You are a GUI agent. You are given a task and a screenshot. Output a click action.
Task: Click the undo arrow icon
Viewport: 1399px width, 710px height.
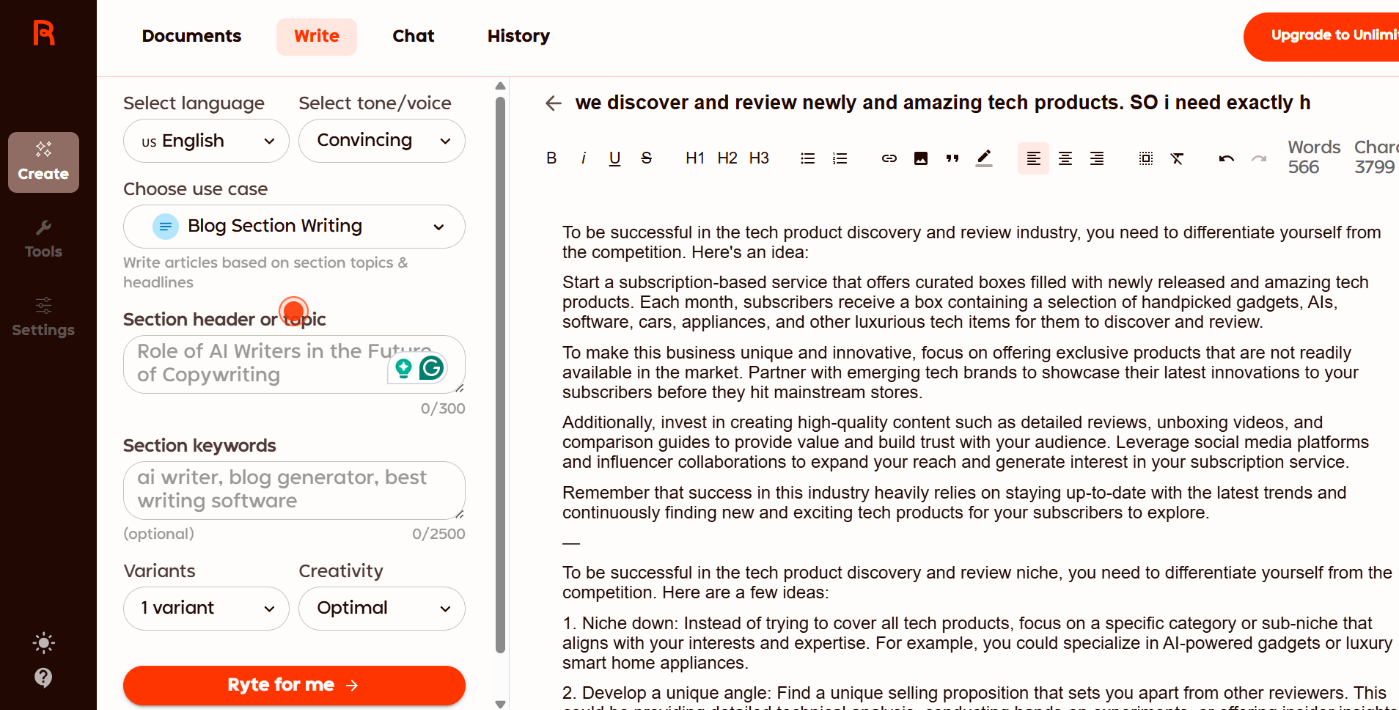(x=1226, y=158)
